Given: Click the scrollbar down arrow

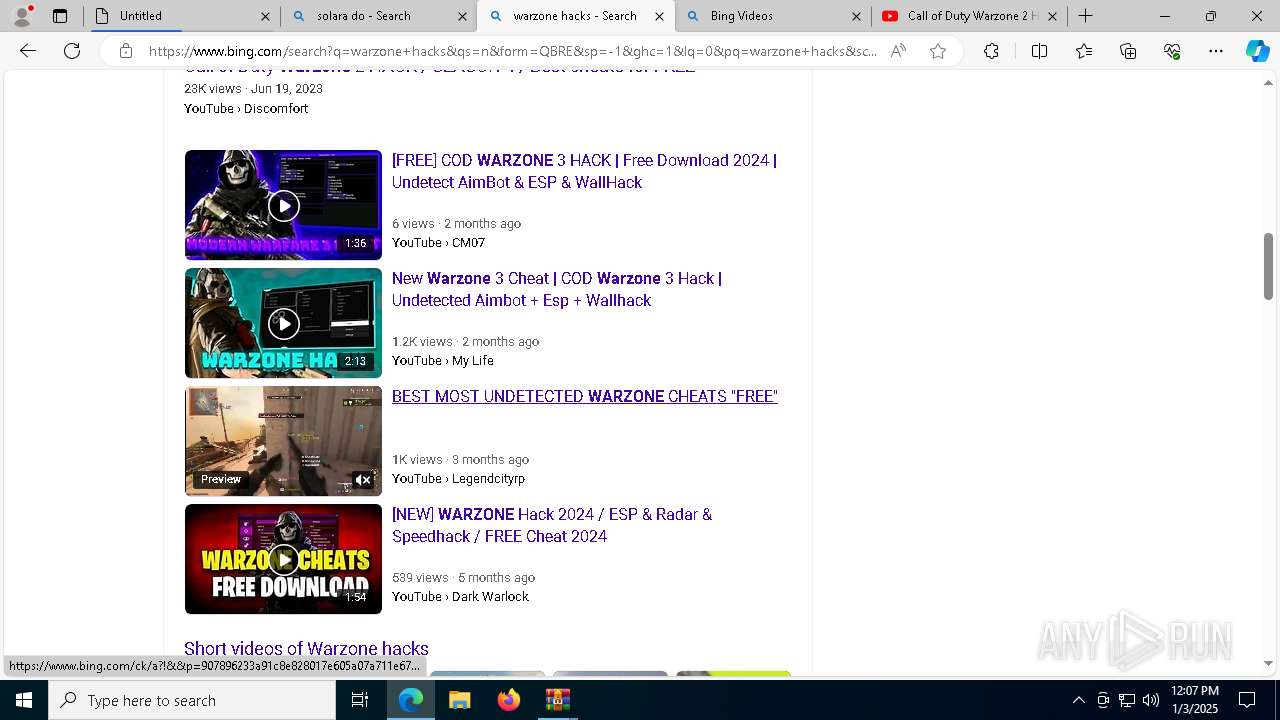Looking at the screenshot, I should (1268, 663).
